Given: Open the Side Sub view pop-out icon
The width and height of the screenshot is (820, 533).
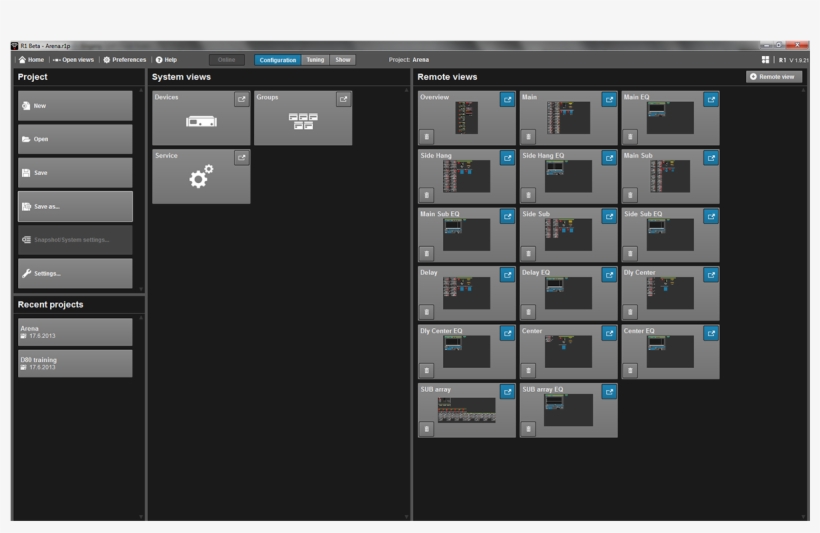Looking at the screenshot, I should pos(609,217).
